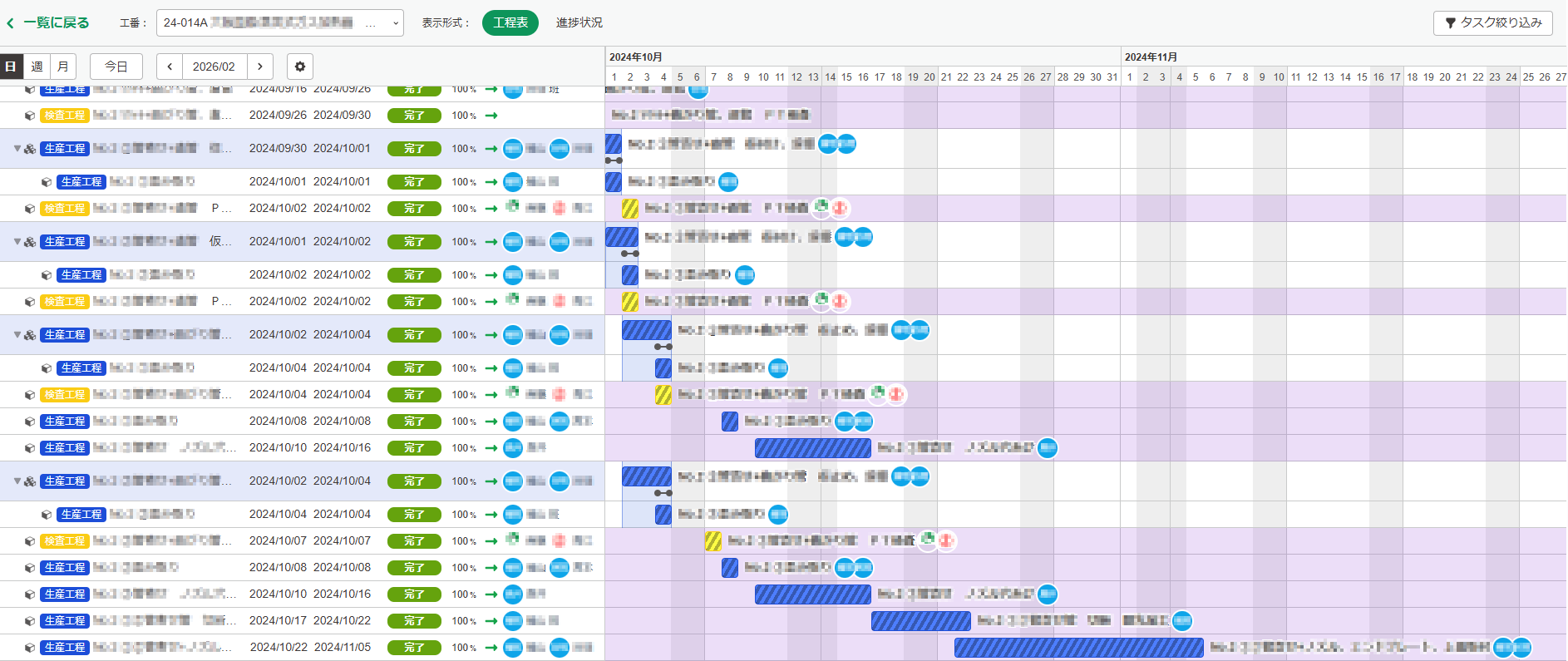This screenshot has height=661, width=1568.
Task: Click the green arrow in the 2024/10/17–2024/10/22 row
Action: click(491, 621)
